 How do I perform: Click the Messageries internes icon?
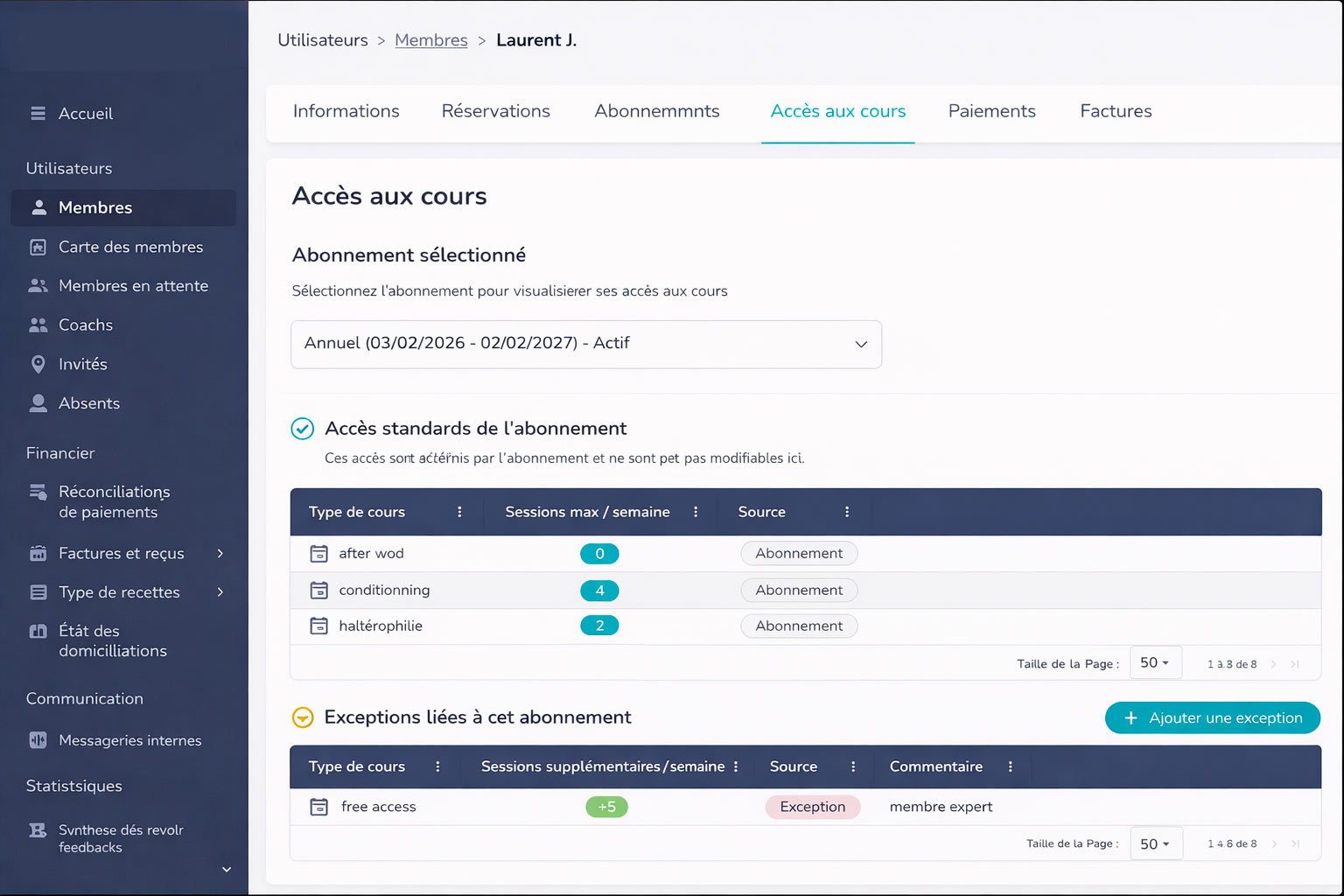point(38,740)
